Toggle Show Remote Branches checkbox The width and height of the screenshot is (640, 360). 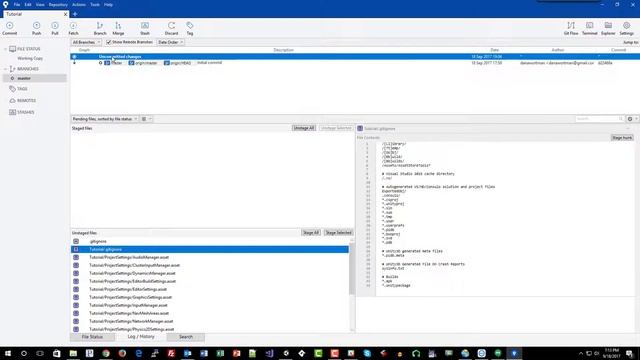(109, 42)
